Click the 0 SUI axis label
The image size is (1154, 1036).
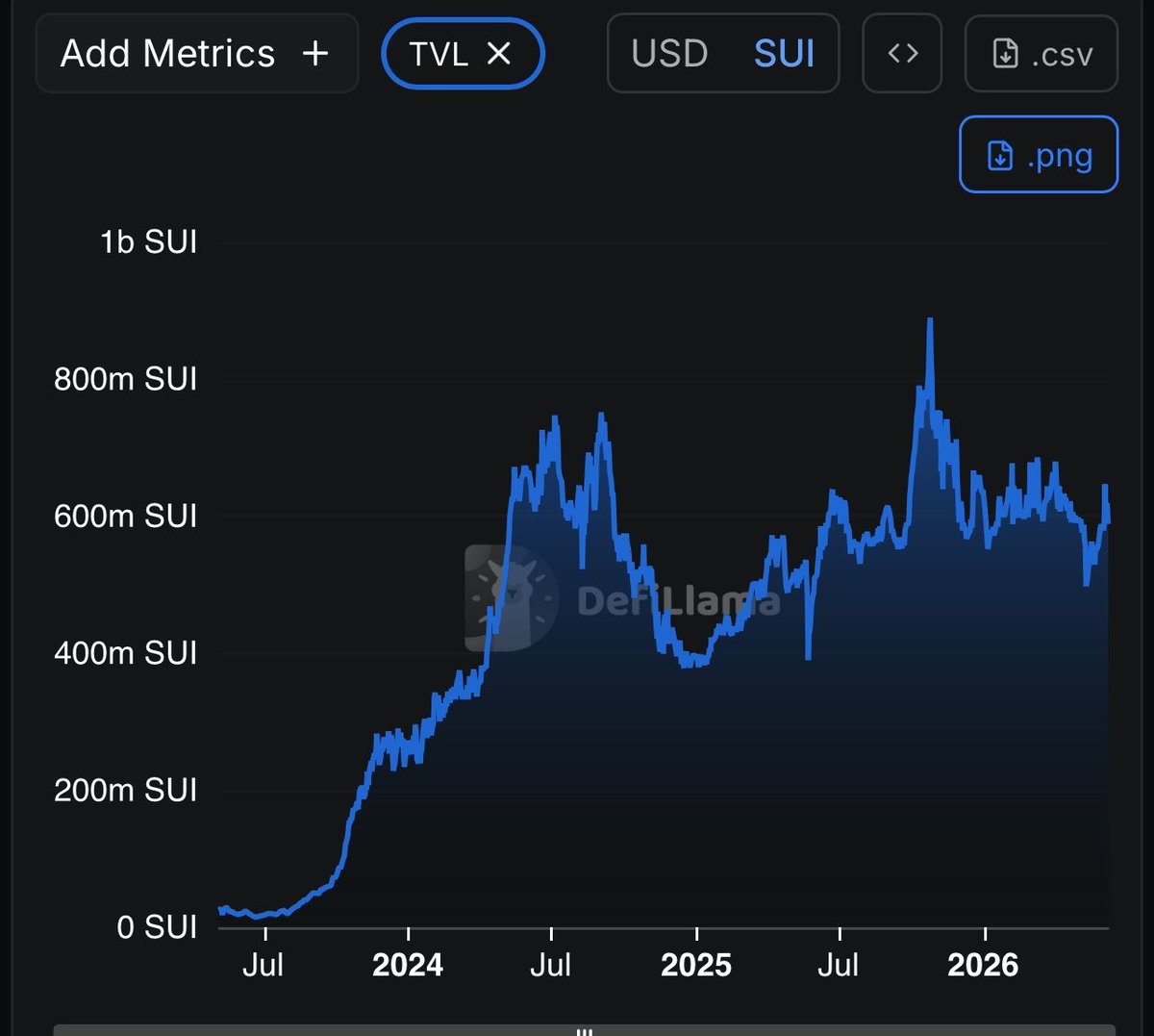tap(157, 927)
